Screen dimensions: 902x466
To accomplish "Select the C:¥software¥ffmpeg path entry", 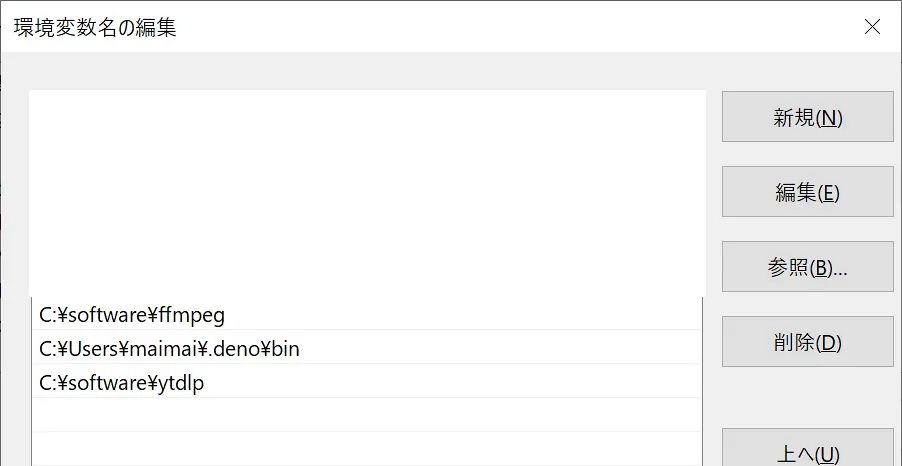I will coord(132,315).
